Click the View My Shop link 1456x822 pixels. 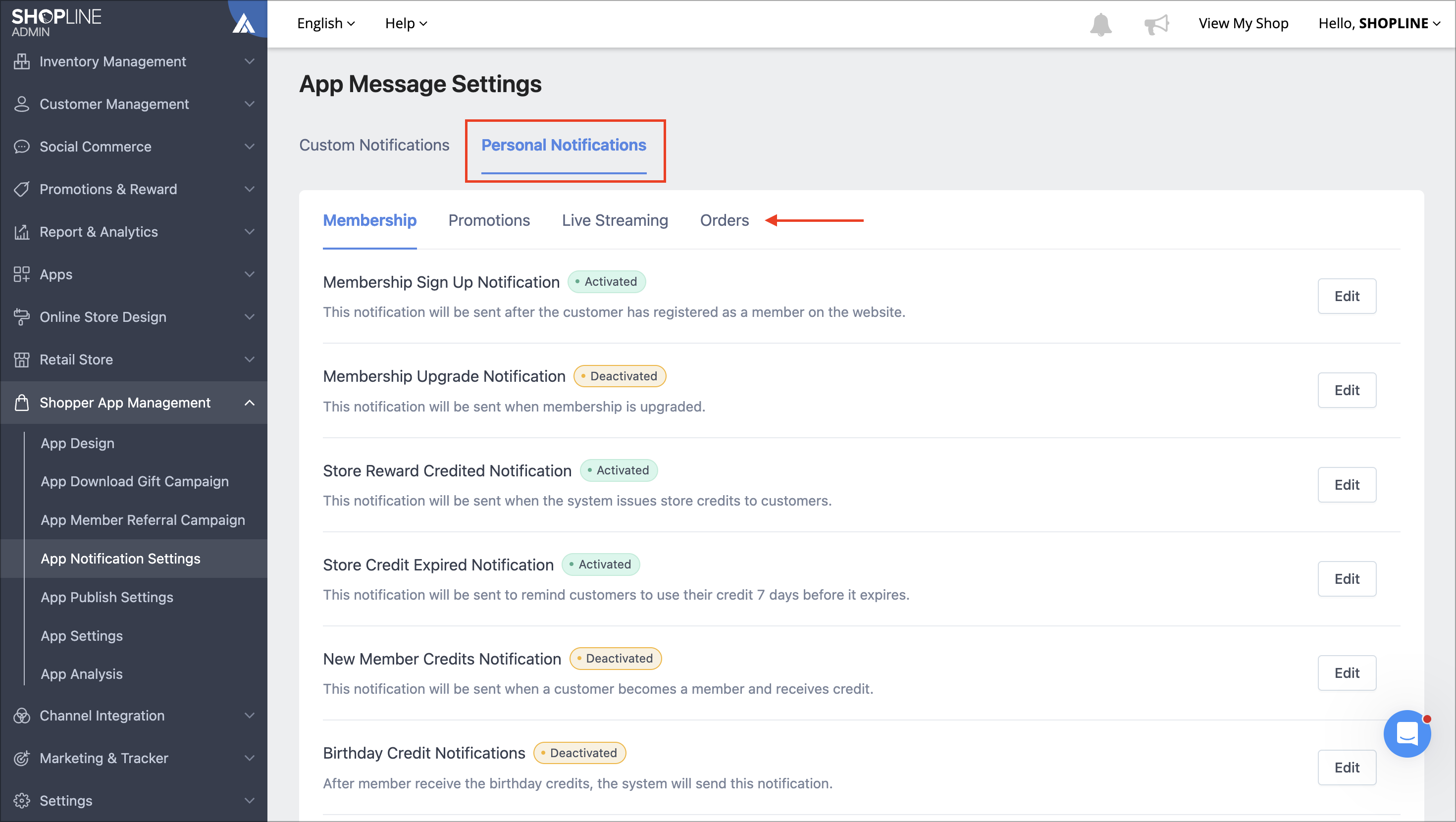[x=1244, y=23]
